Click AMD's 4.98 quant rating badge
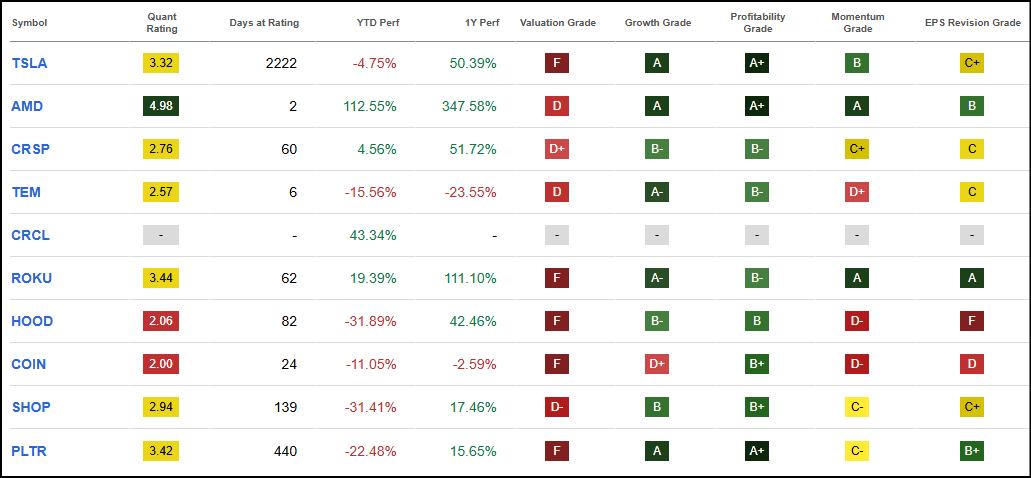Image resolution: width=1031 pixels, height=478 pixels. pos(161,106)
